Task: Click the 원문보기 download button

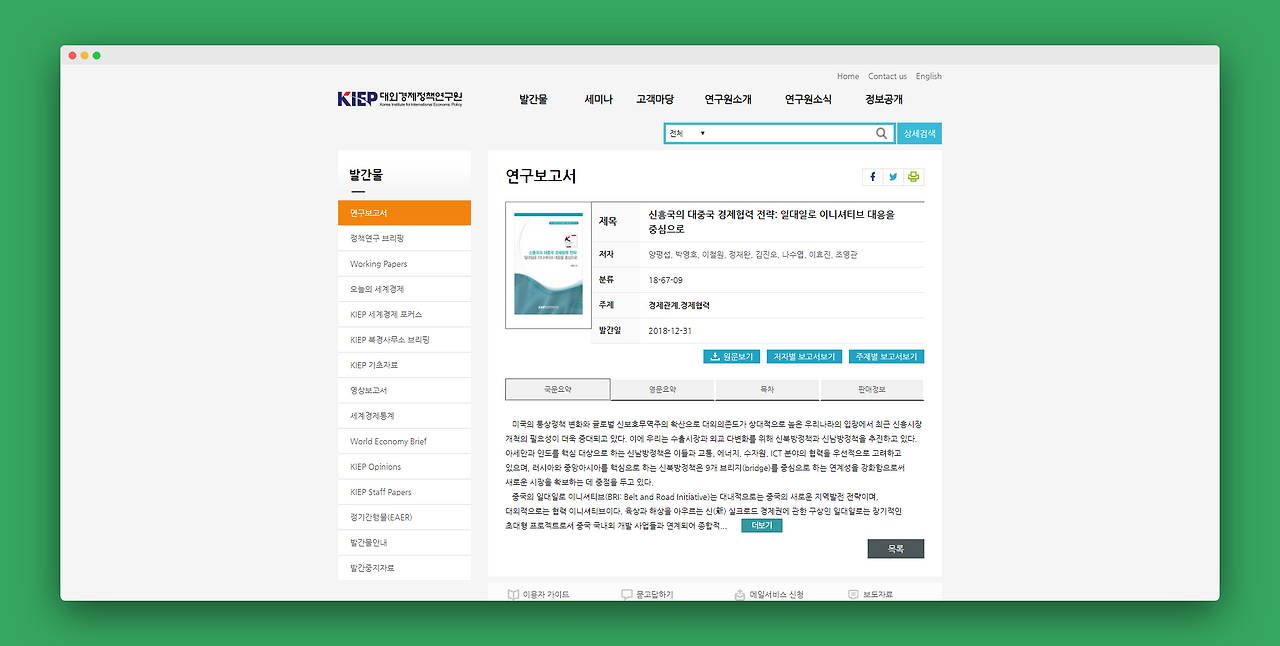Action: 731,356
